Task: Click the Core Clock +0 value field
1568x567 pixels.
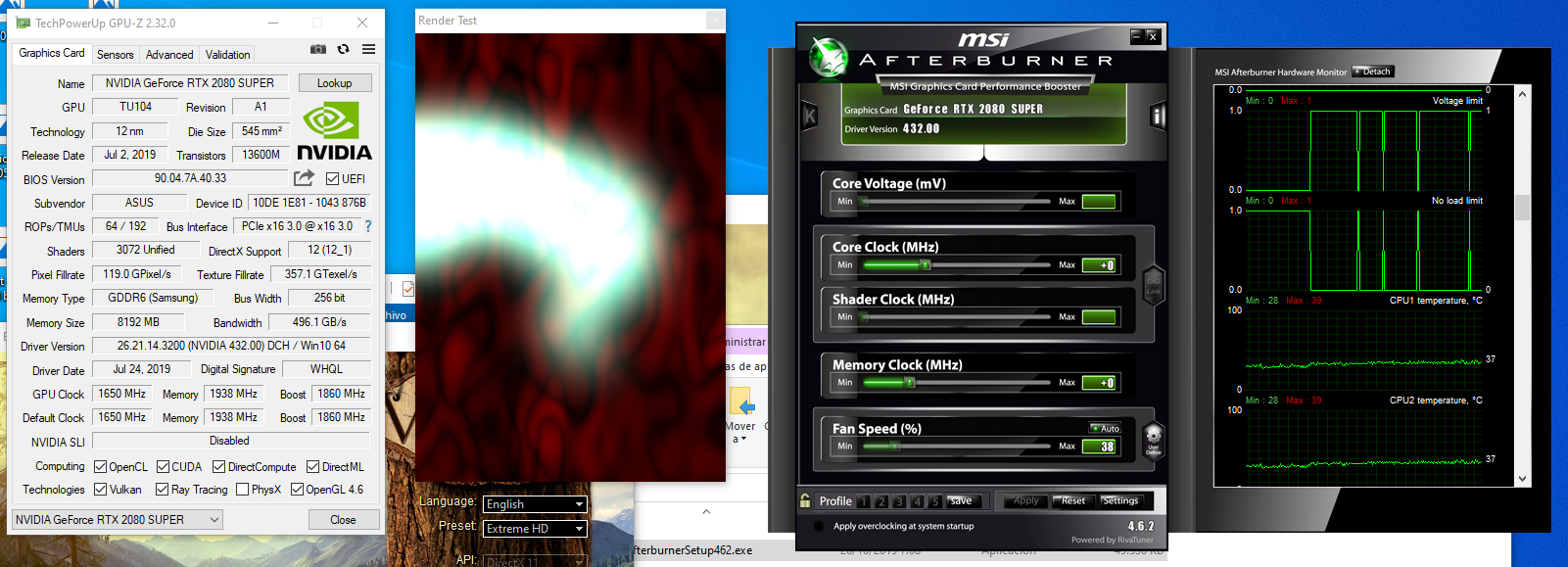Action: pos(1099,264)
